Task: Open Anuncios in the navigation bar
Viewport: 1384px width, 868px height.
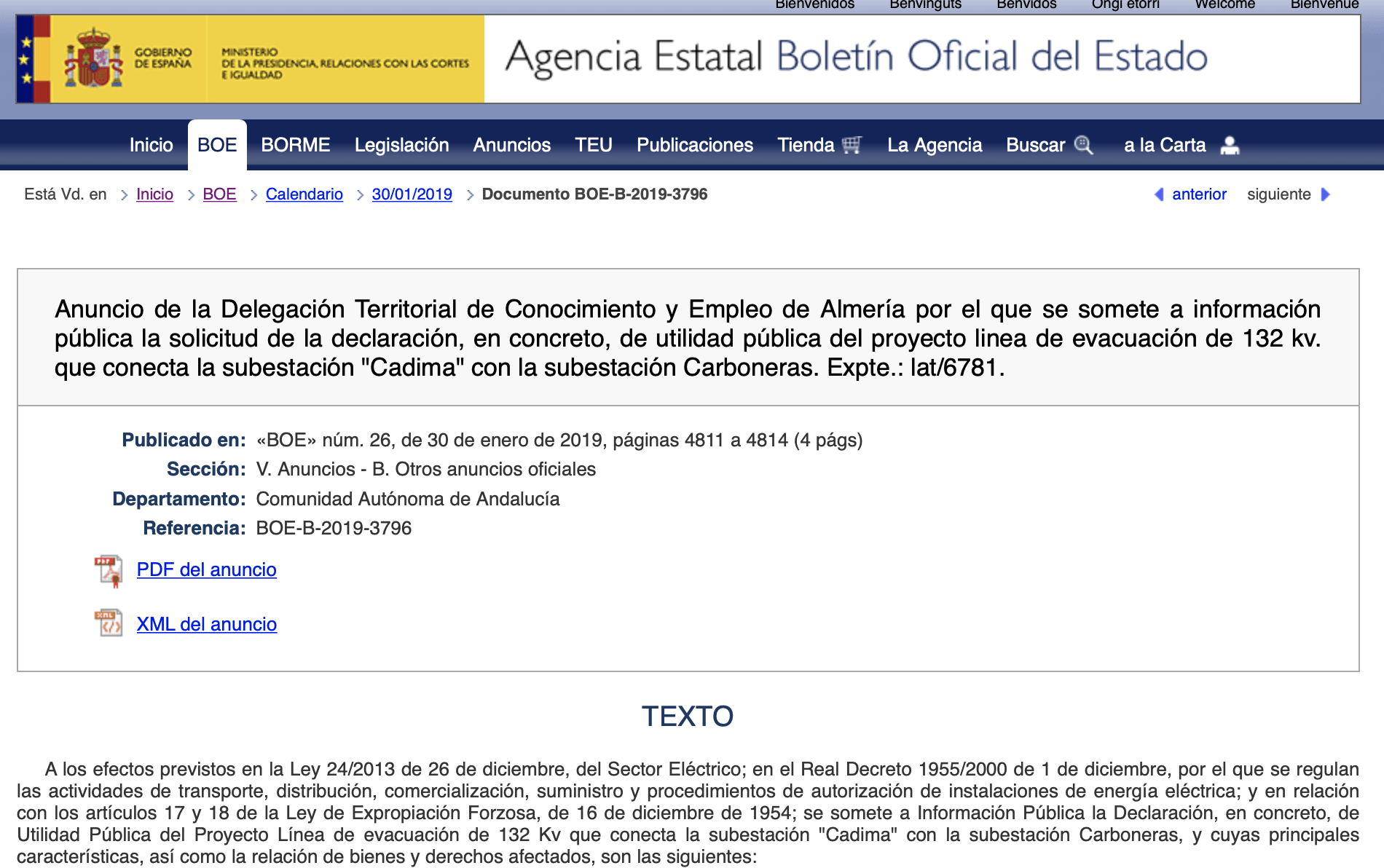Action: click(x=512, y=145)
